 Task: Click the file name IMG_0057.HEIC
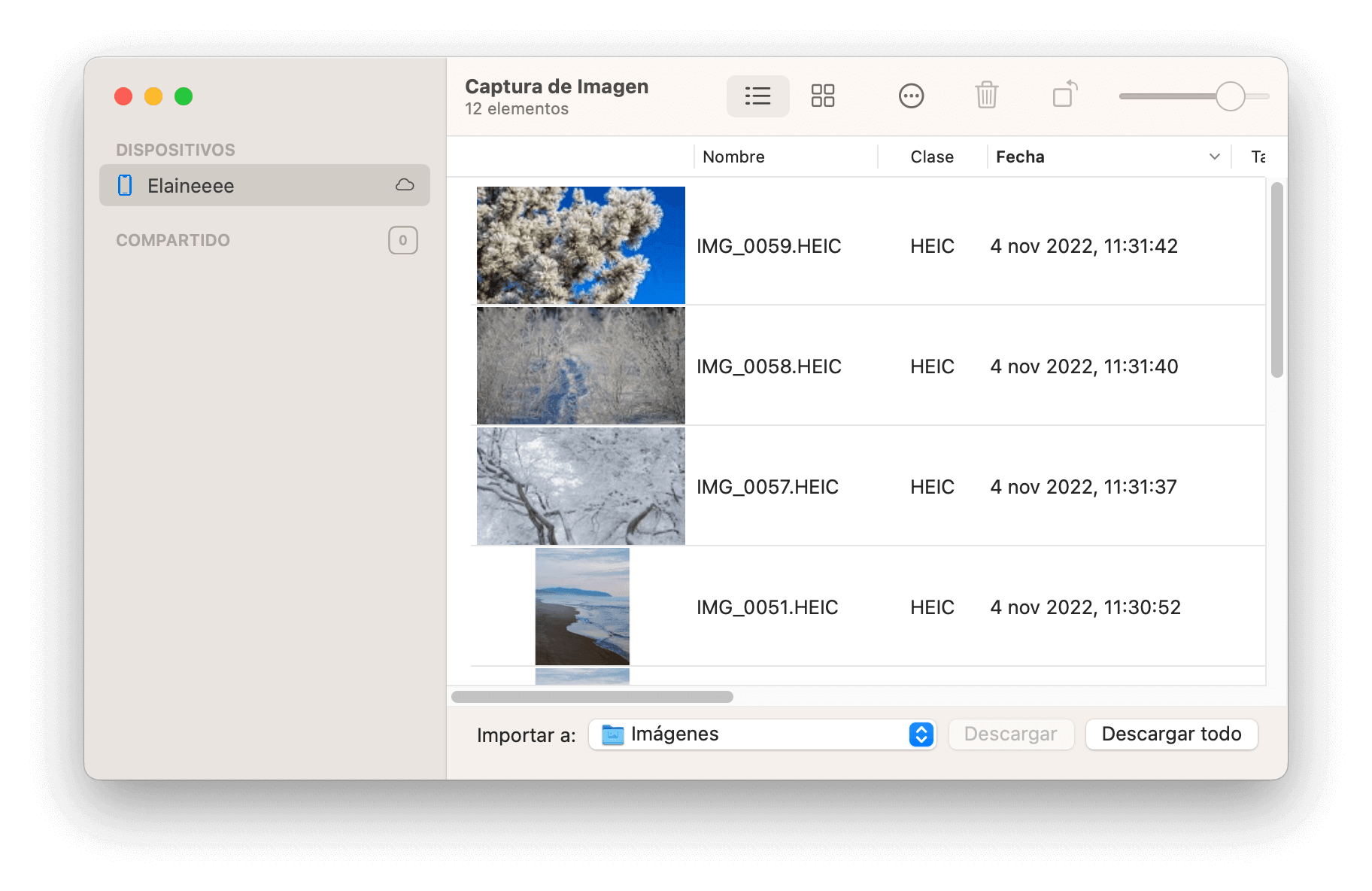click(x=767, y=487)
